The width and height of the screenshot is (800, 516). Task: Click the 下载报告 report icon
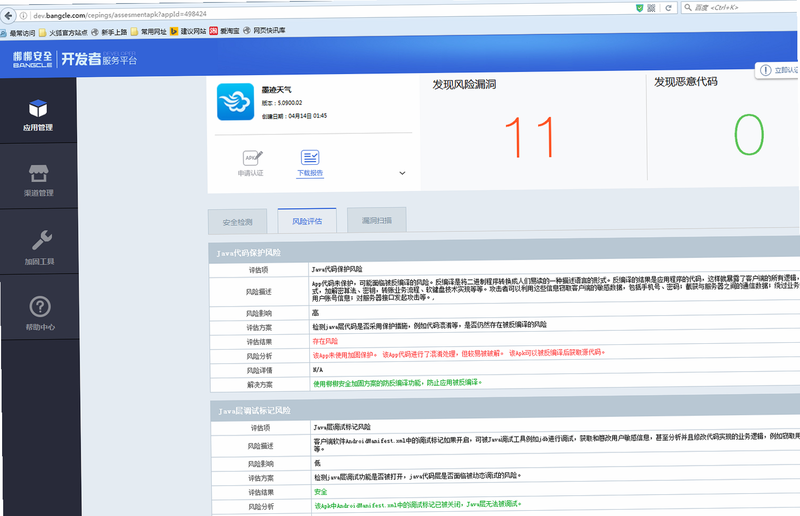(x=310, y=157)
